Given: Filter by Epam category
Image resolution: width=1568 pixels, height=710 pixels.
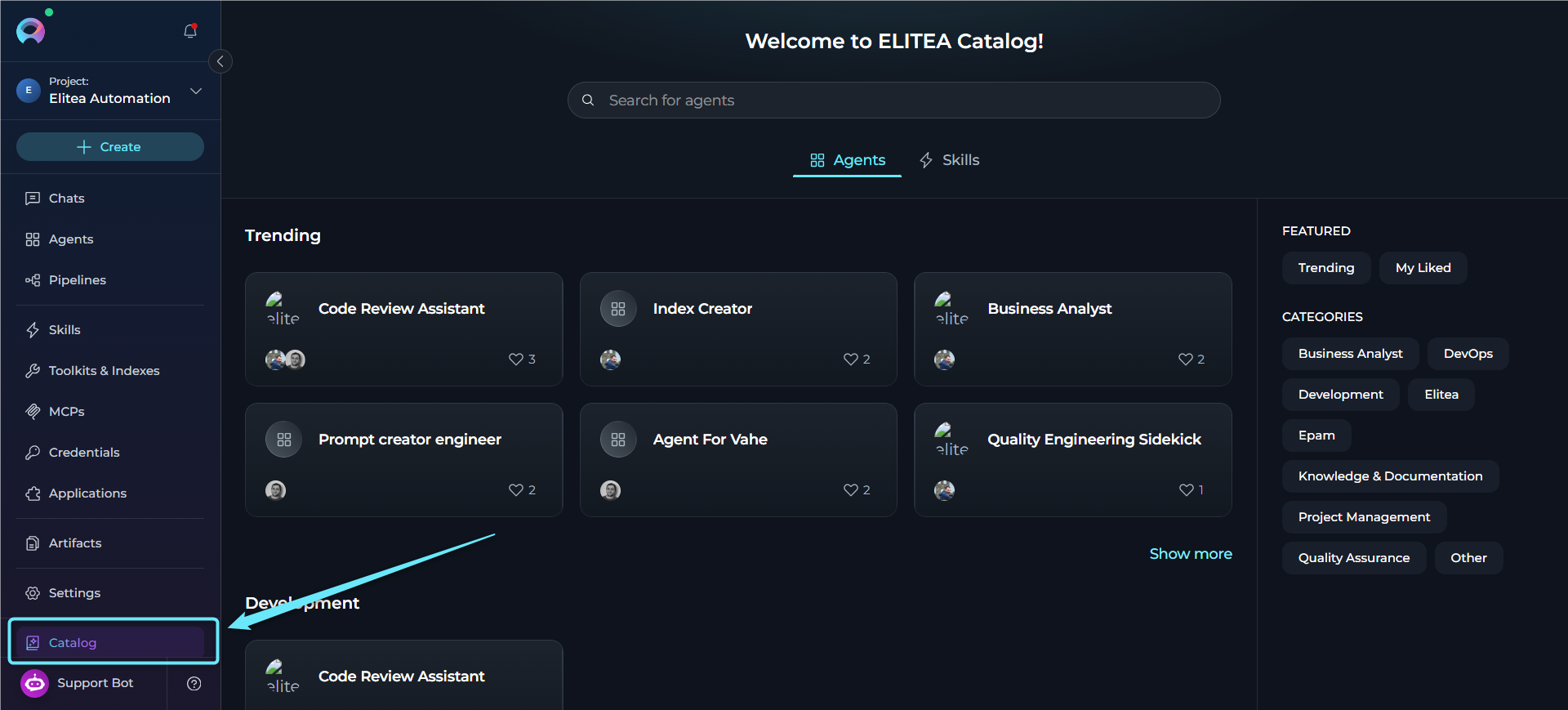Looking at the screenshot, I should (1316, 435).
